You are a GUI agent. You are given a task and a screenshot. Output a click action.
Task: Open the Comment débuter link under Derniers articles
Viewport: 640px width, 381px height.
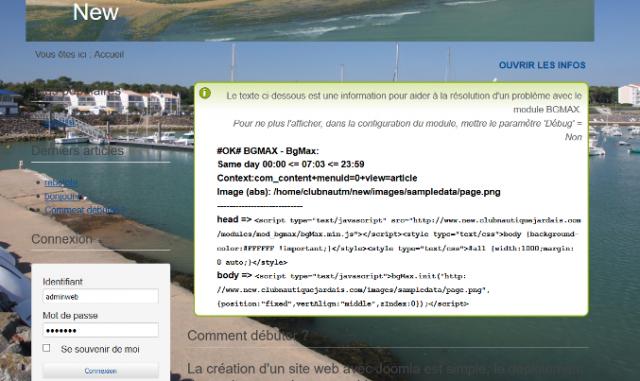(x=78, y=210)
